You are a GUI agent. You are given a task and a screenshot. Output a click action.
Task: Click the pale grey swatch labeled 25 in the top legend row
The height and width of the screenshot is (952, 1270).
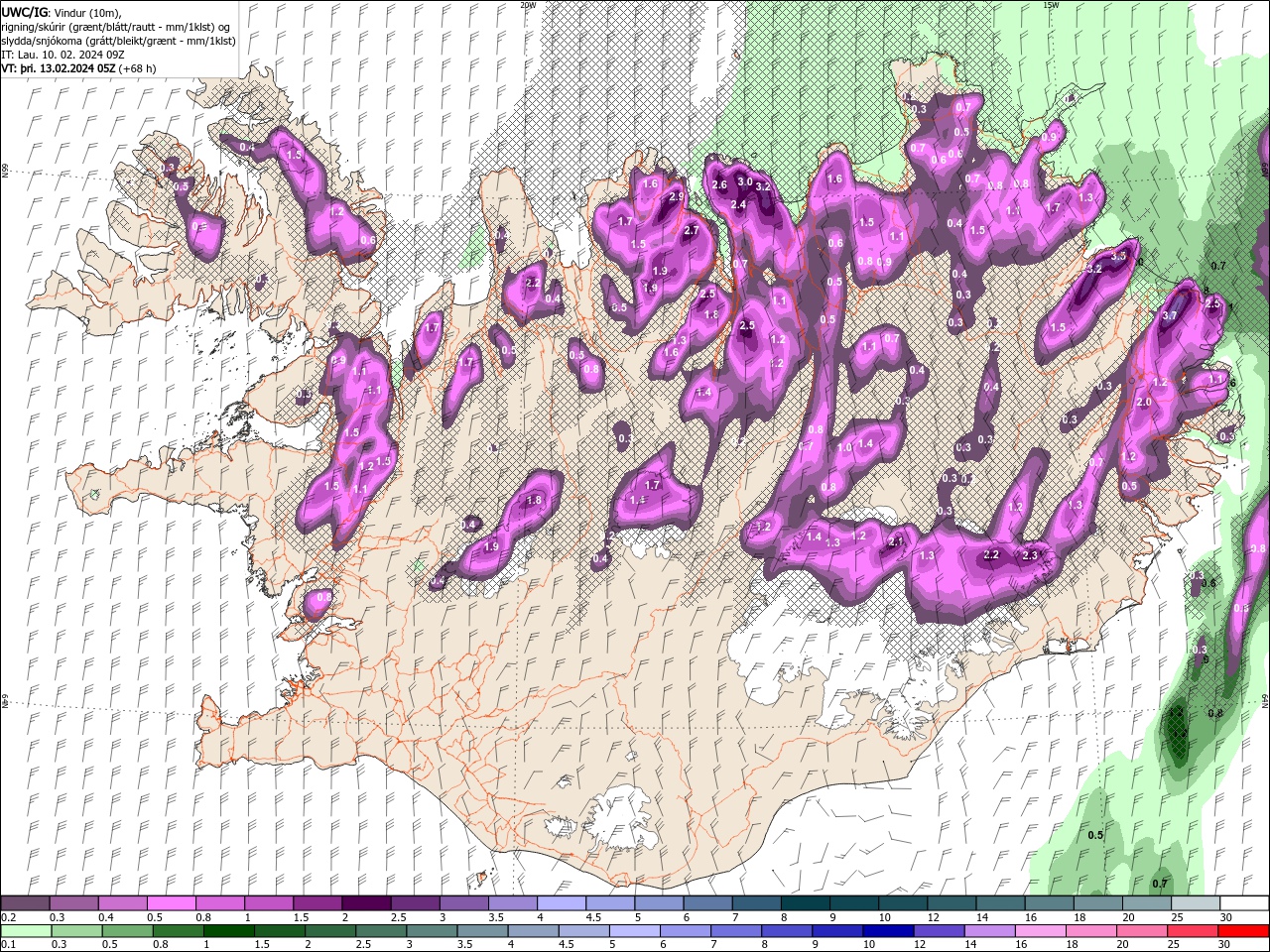click(1195, 903)
